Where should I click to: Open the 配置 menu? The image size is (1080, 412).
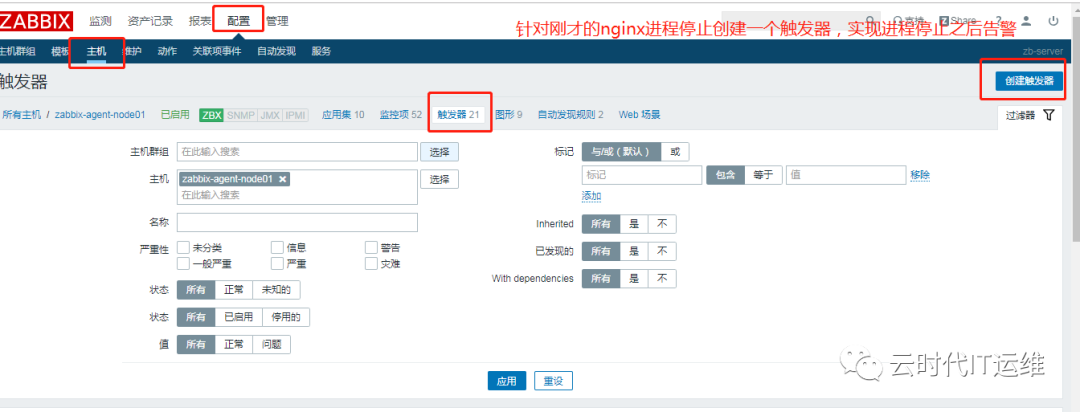pos(239,21)
